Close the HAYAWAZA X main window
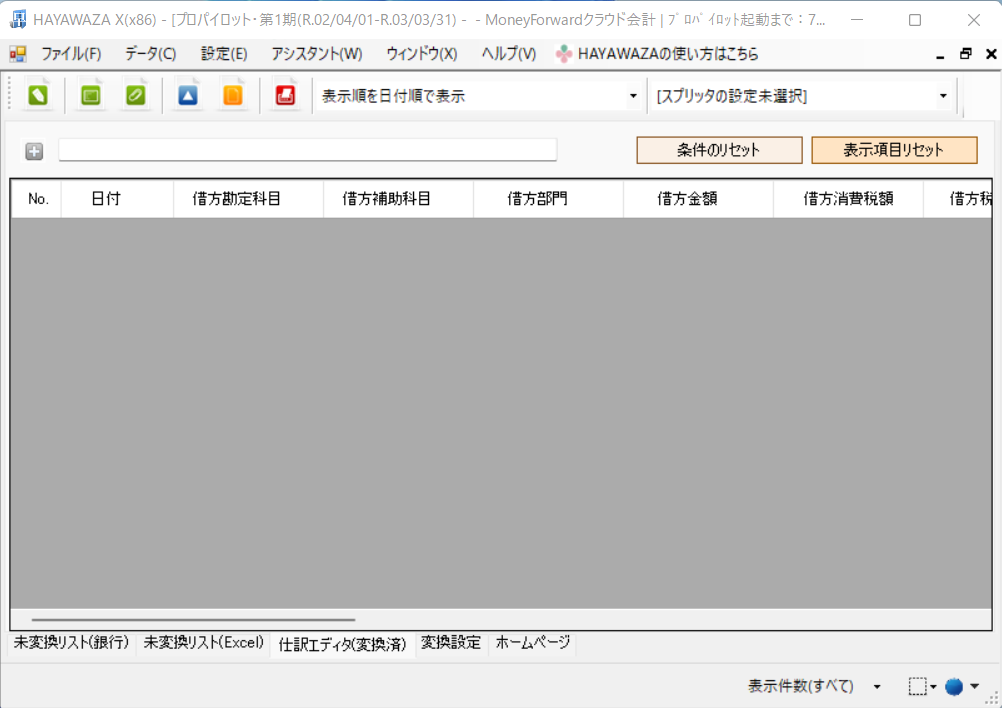This screenshot has height=708, width=1002. pyautogui.click(x=973, y=20)
